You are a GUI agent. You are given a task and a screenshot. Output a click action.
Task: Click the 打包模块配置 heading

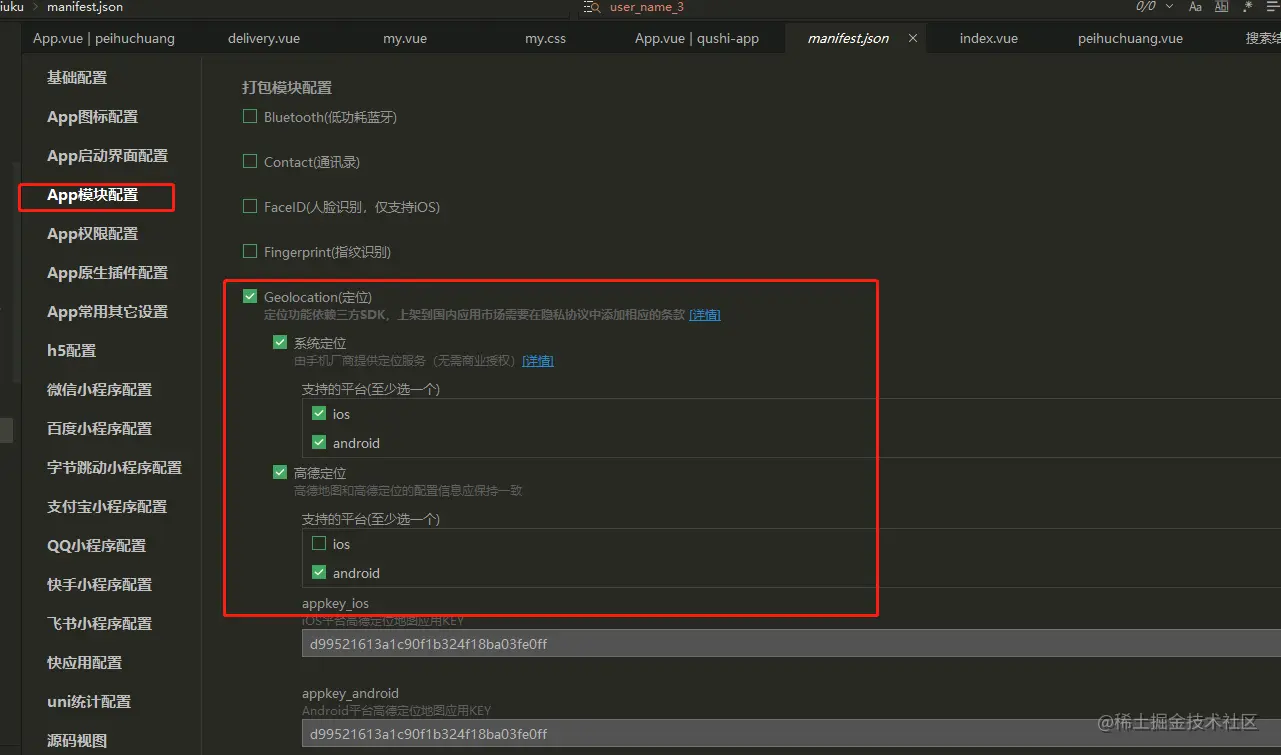tap(287, 88)
